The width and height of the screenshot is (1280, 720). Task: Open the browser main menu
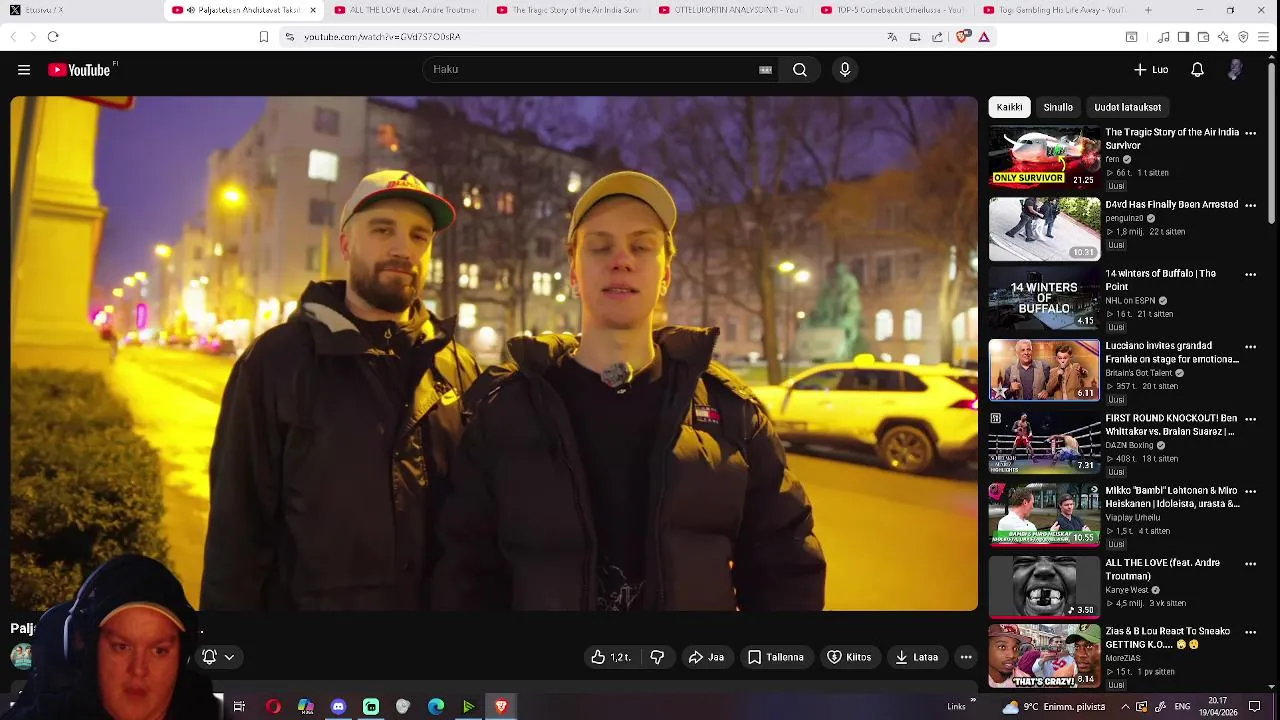[x=1263, y=37]
